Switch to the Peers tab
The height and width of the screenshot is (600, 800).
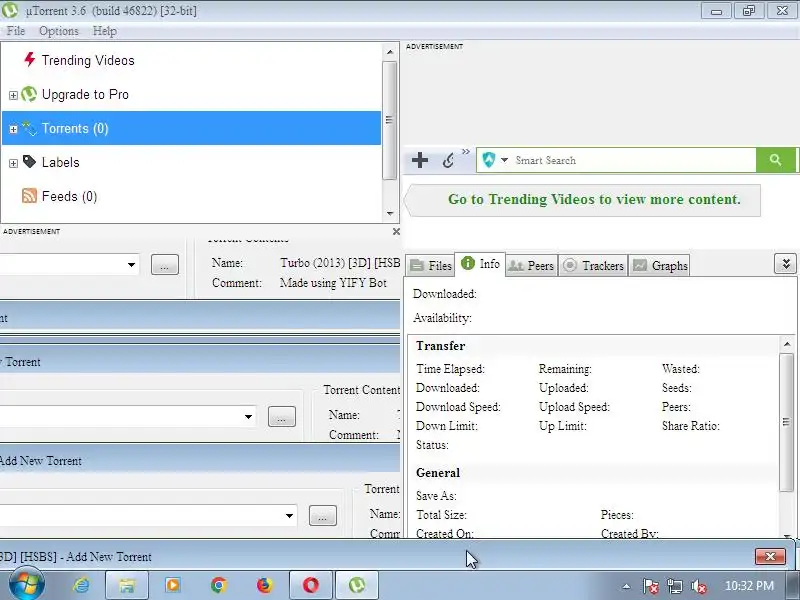[531, 265]
